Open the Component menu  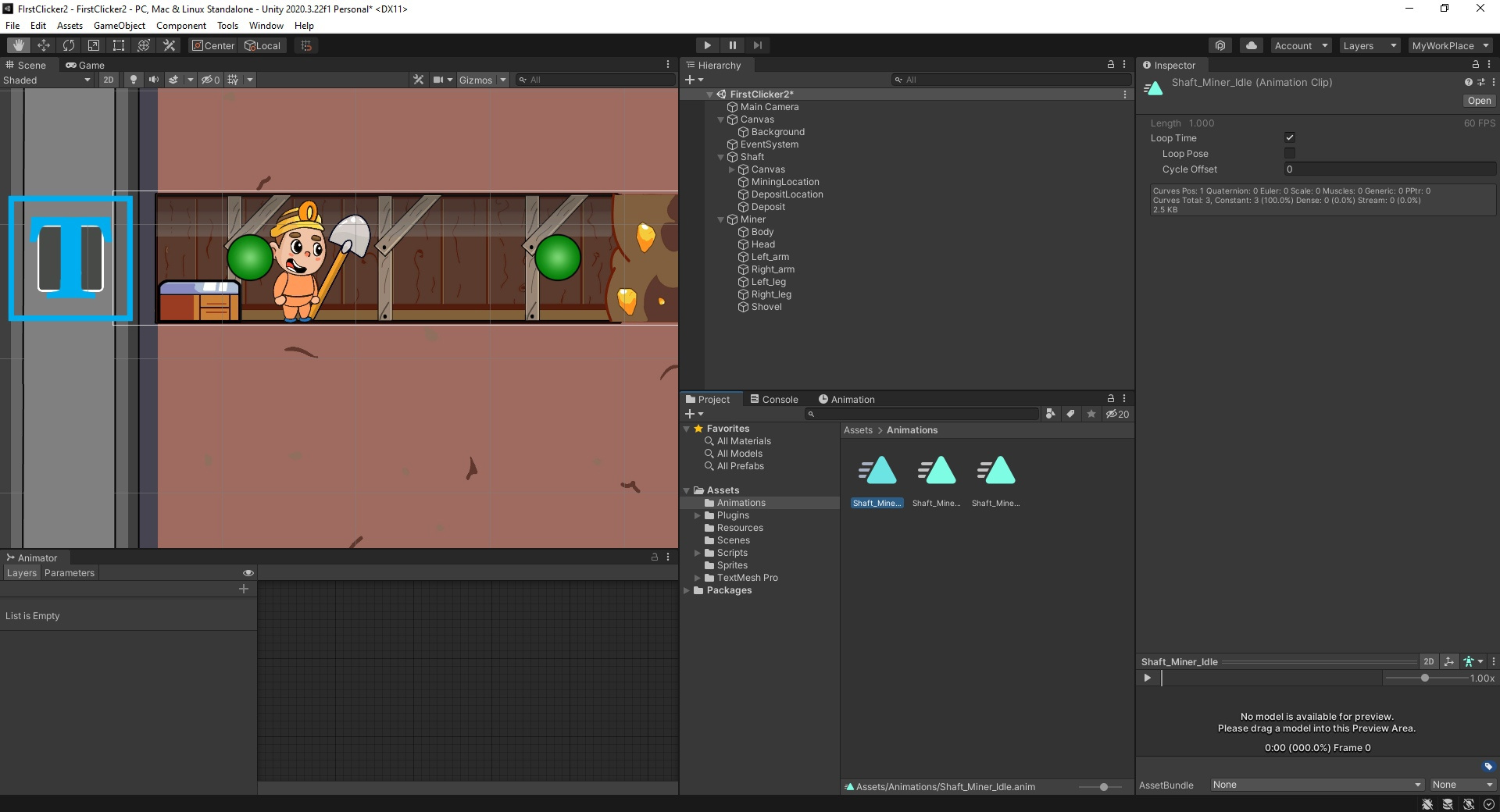click(x=181, y=25)
